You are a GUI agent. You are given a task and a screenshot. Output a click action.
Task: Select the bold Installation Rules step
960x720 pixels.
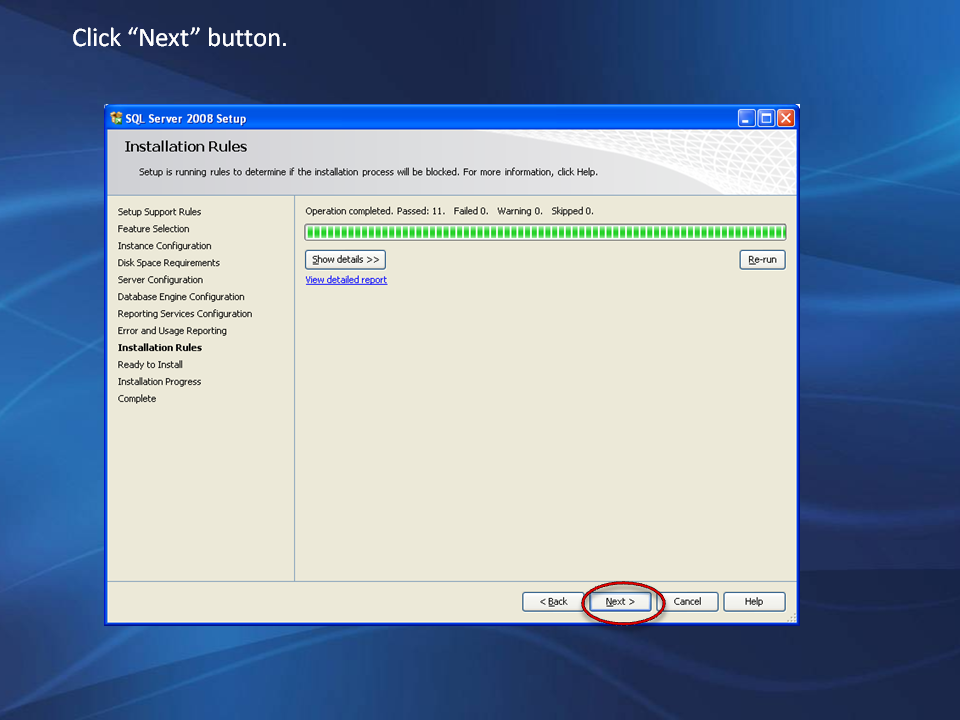(159, 348)
